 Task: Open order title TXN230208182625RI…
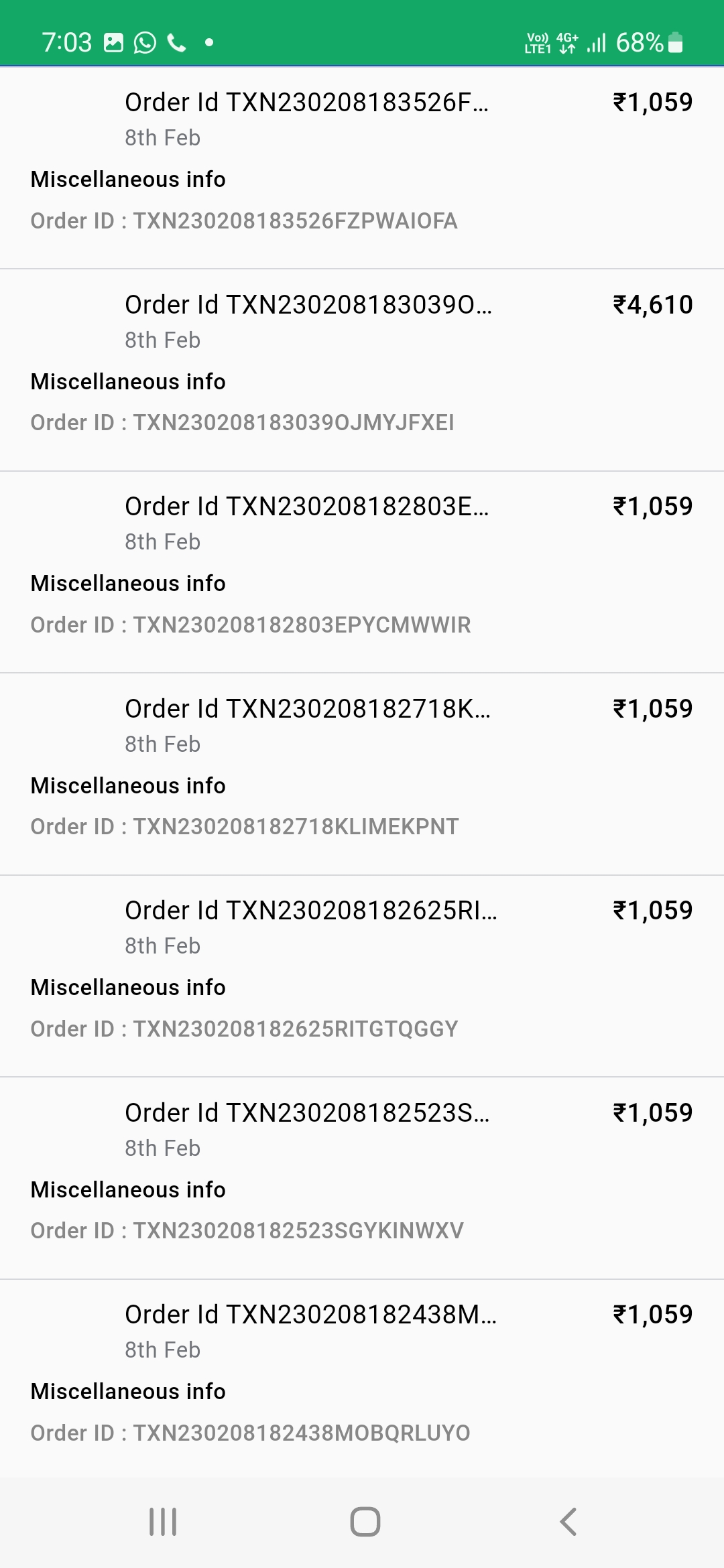310,911
